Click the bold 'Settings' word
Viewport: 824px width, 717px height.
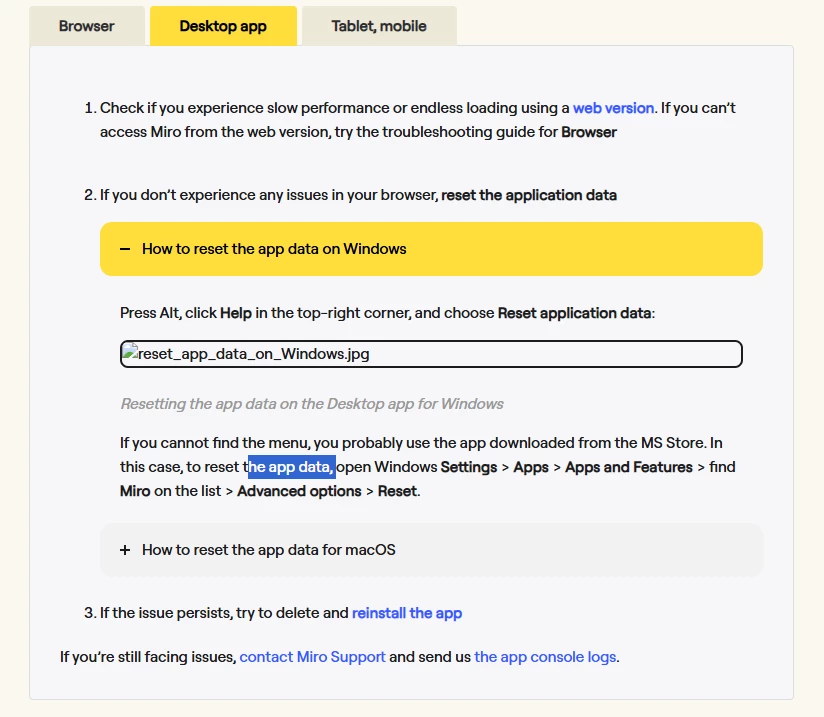(x=469, y=467)
